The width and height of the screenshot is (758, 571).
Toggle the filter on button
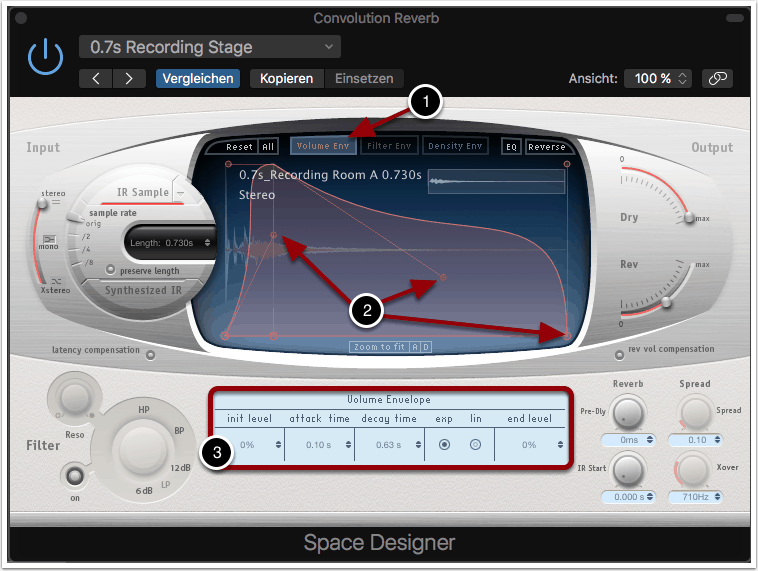(71, 473)
